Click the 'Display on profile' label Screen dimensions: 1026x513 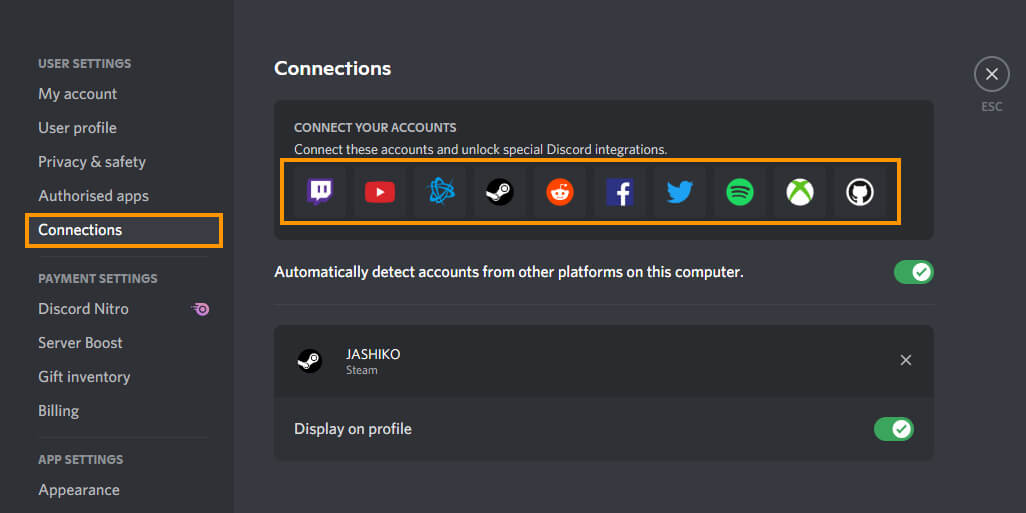353,429
